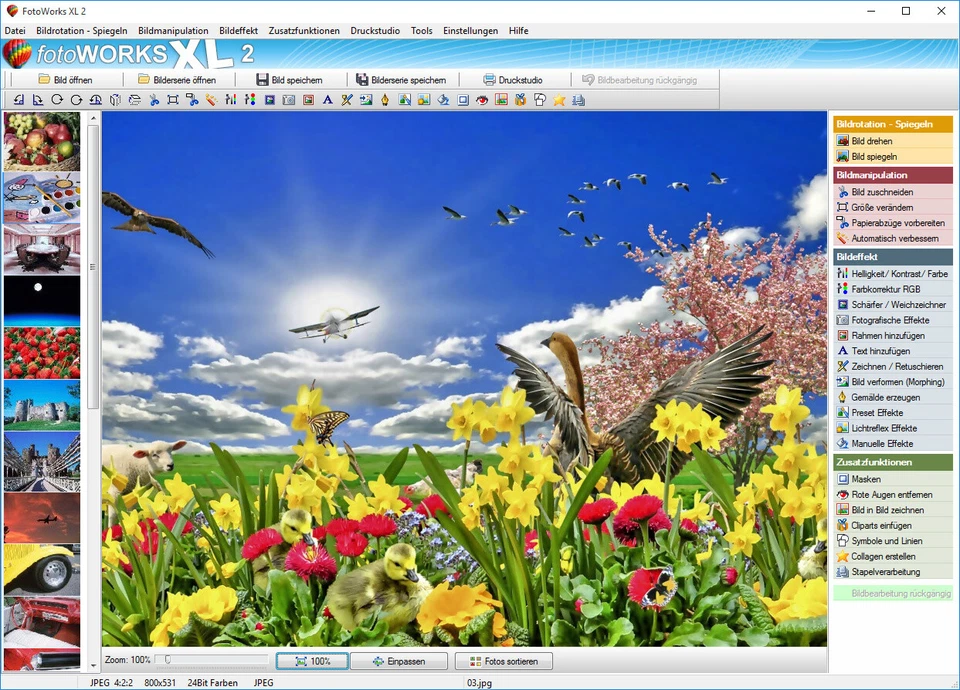Open Druckstudio from the upper button bar

510,79
